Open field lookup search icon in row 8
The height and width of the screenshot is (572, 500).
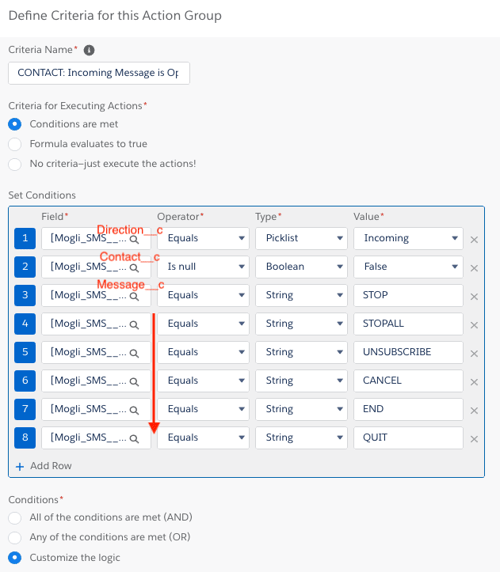coord(134,439)
